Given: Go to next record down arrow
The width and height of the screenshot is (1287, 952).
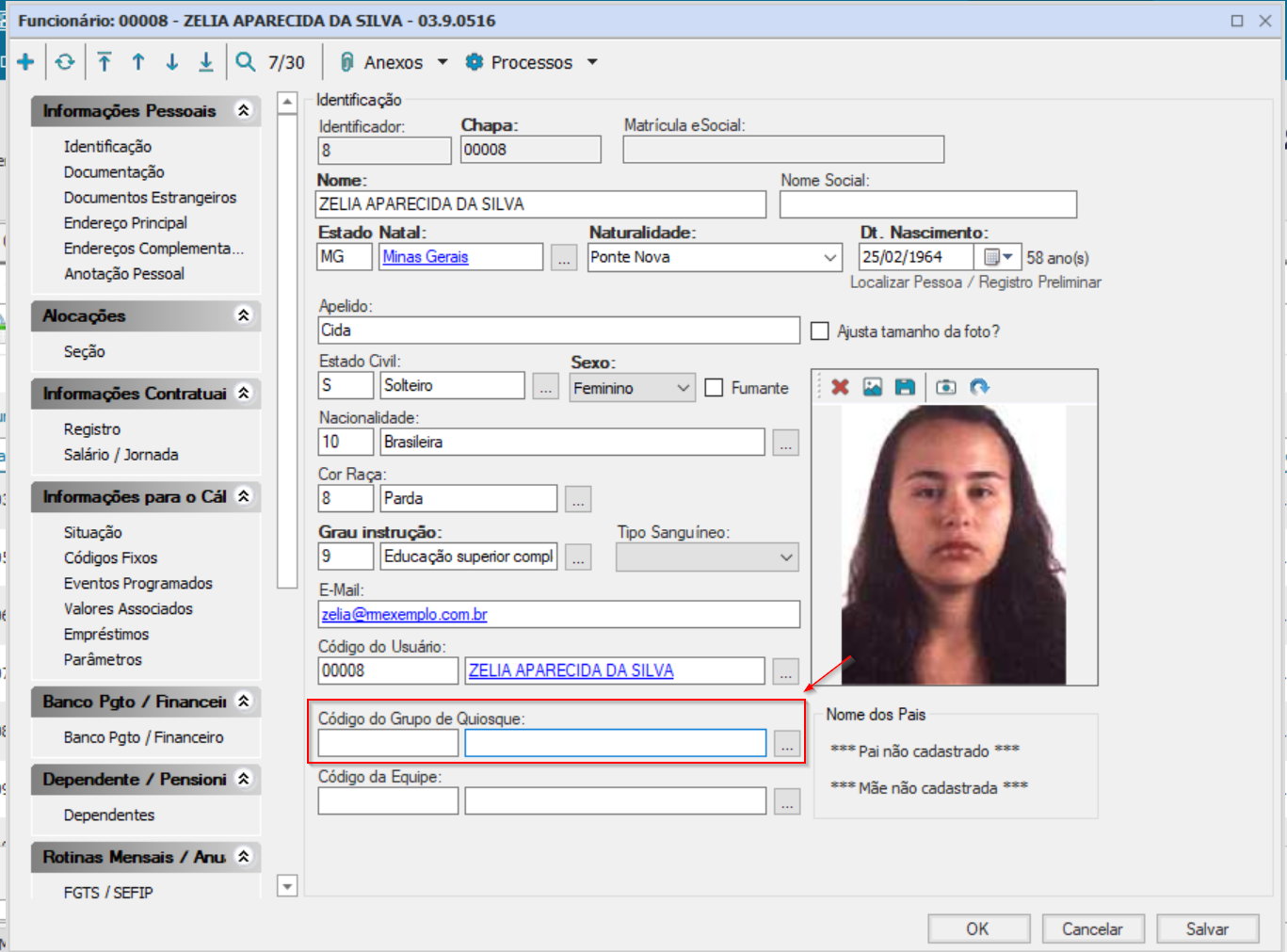Looking at the screenshot, I should click(x=172, y=62).
